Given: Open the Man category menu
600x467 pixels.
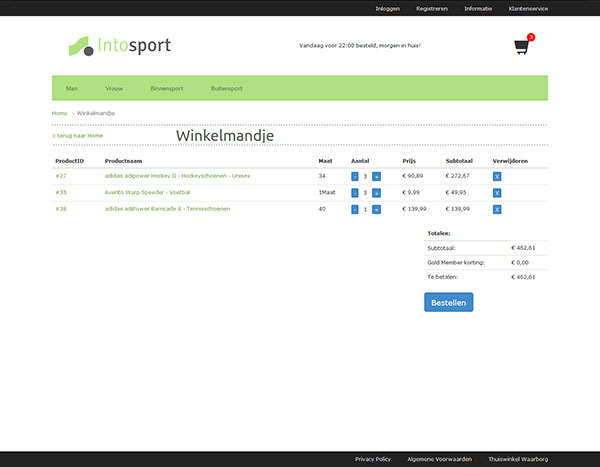Looking at the screenshot, I should tap(72, 89).
